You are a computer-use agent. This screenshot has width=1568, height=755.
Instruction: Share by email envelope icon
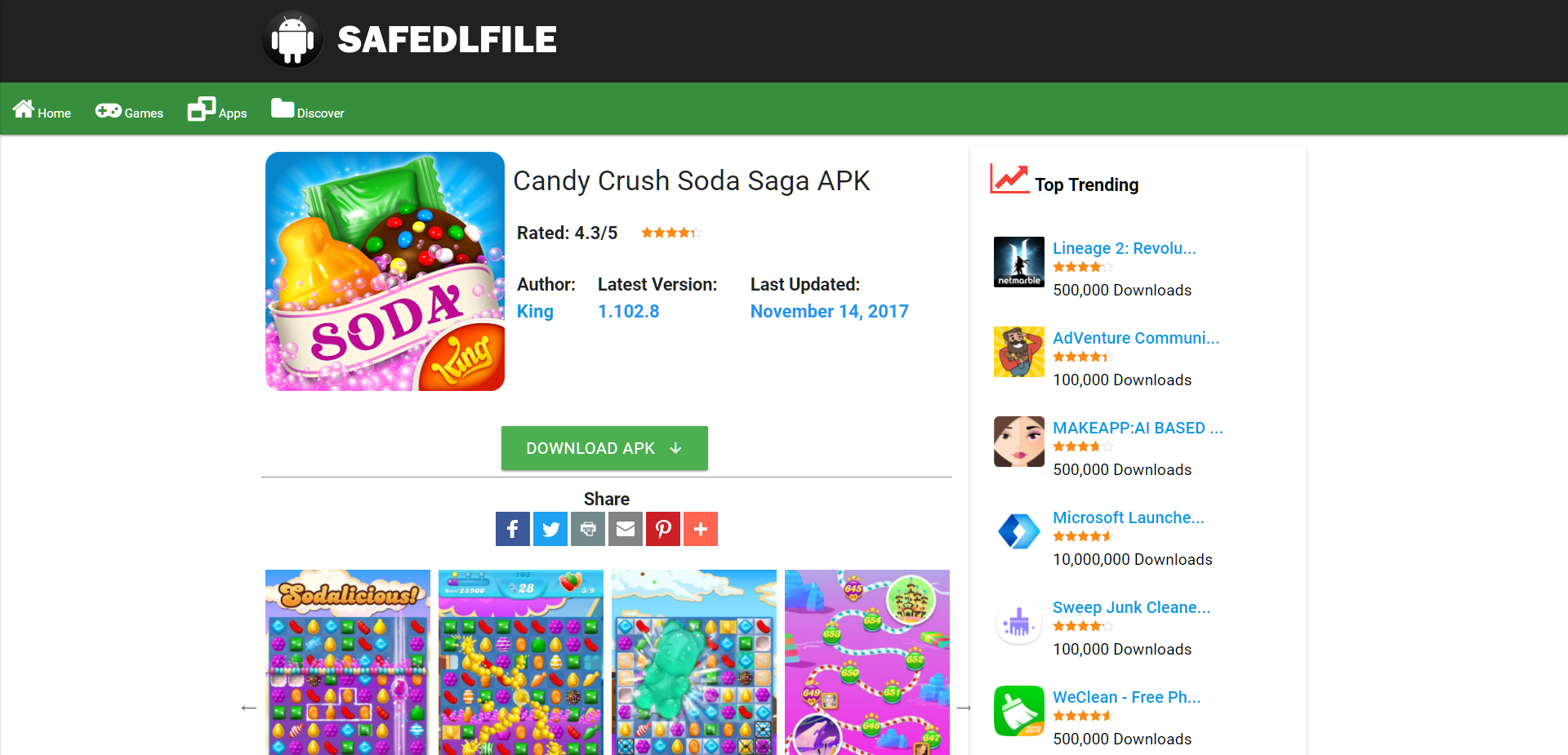click(x=626, y=529)
